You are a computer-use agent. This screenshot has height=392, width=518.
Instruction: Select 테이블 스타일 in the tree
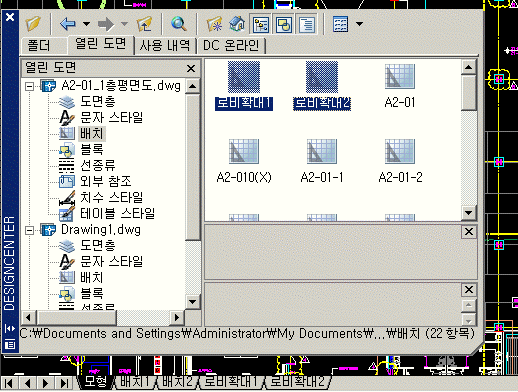pyautogui.click(x=117, y=213)
